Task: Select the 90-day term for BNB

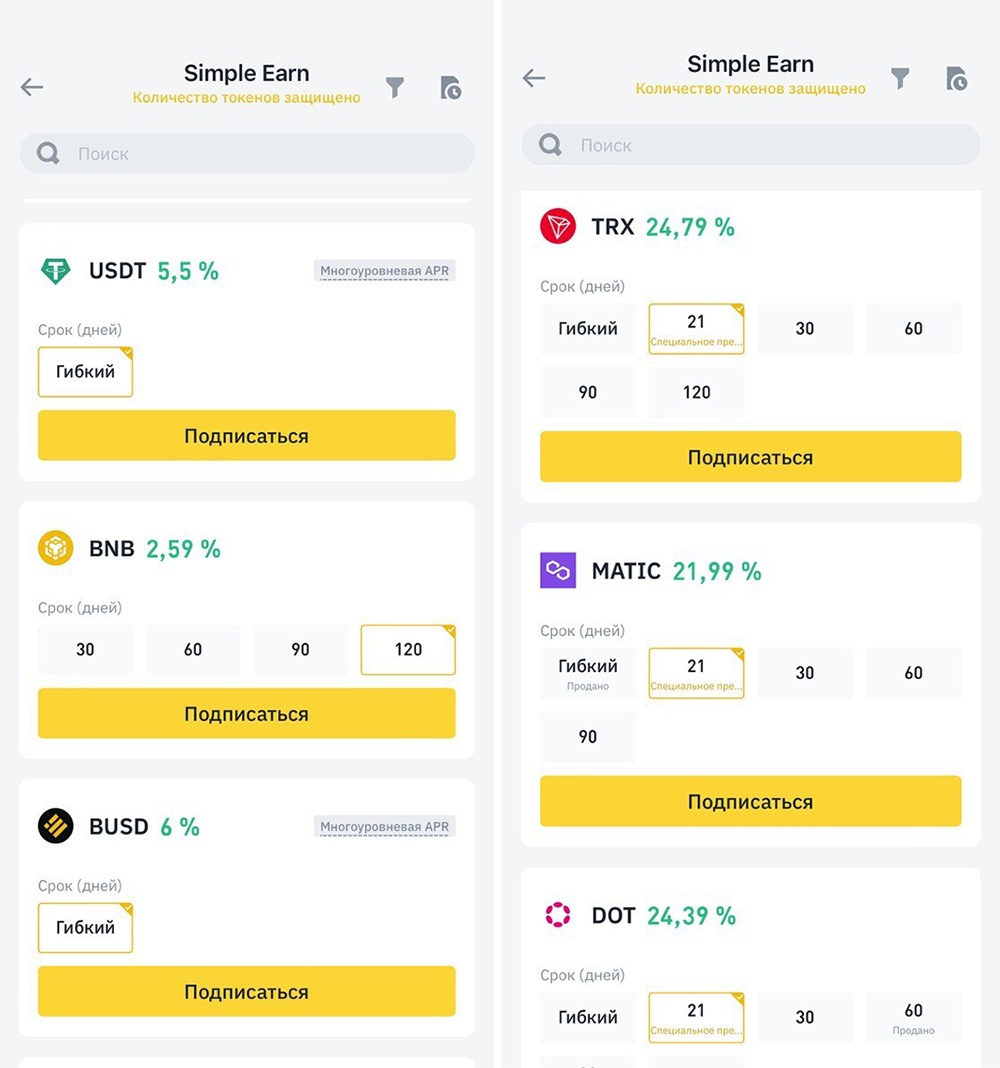Action: (300, 650)
